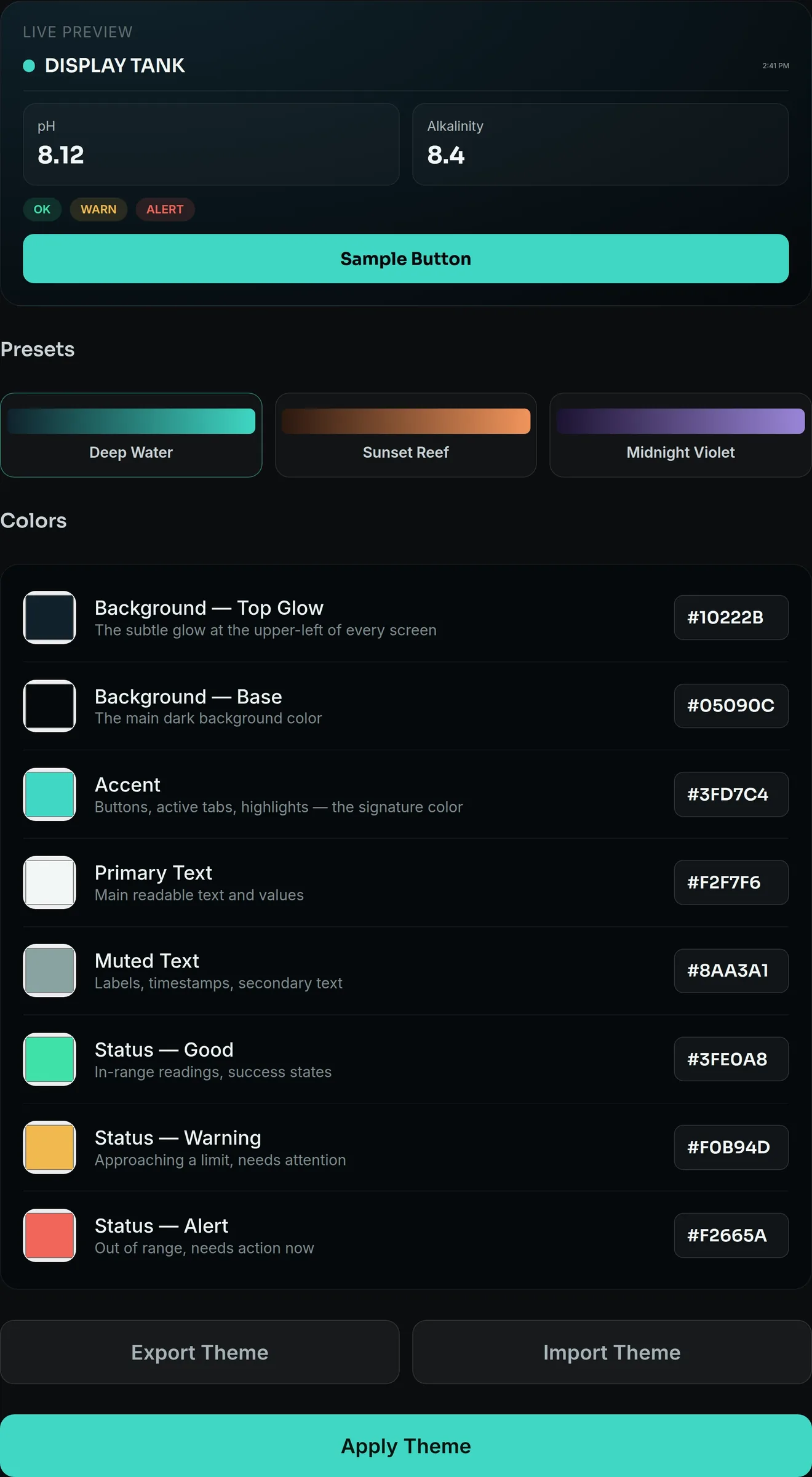Click the Alkalinity 8.4 reading card
This screenshot has height=1477, width=812.
(x=600, y=144)
